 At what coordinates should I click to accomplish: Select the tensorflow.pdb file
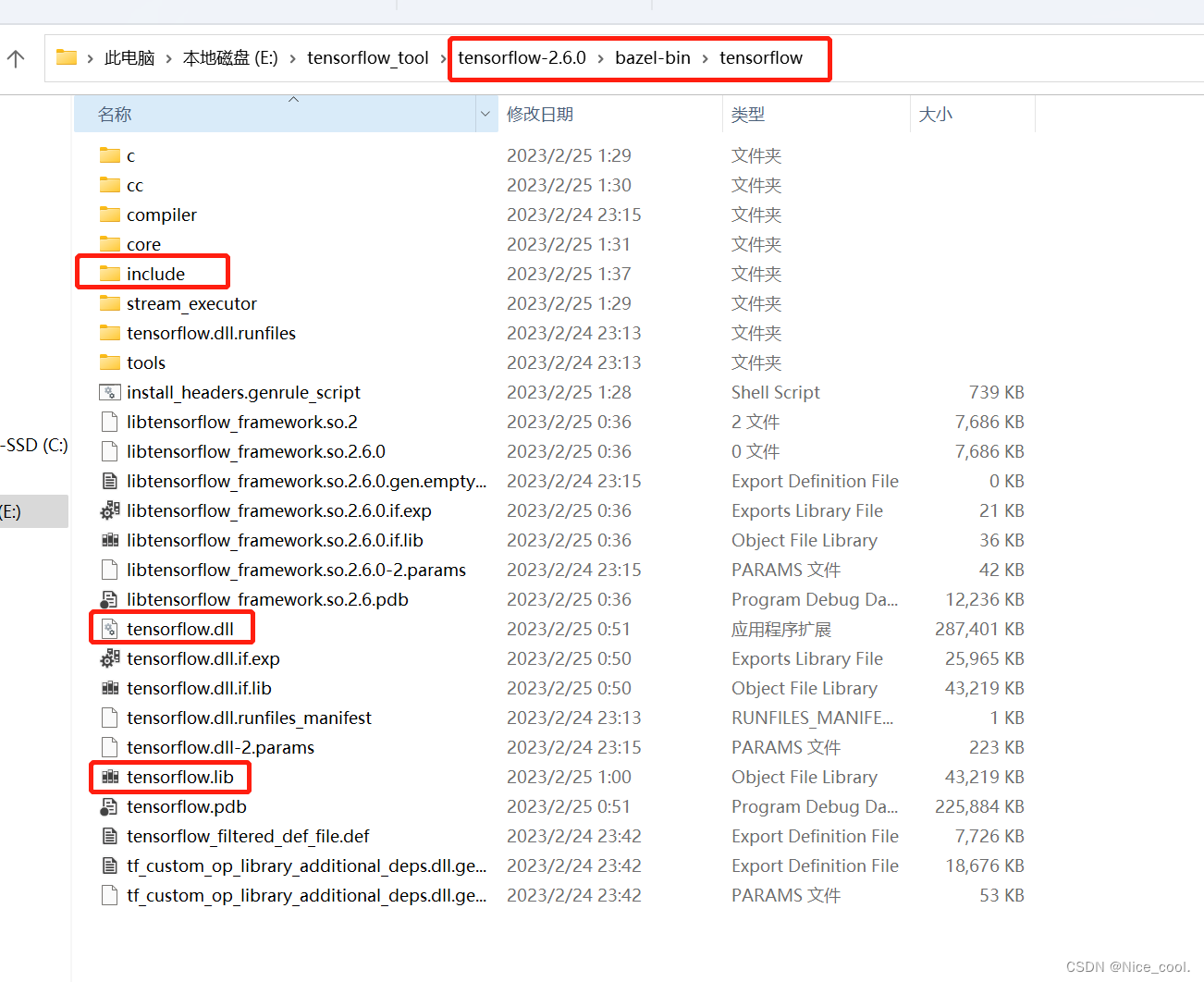187,806
